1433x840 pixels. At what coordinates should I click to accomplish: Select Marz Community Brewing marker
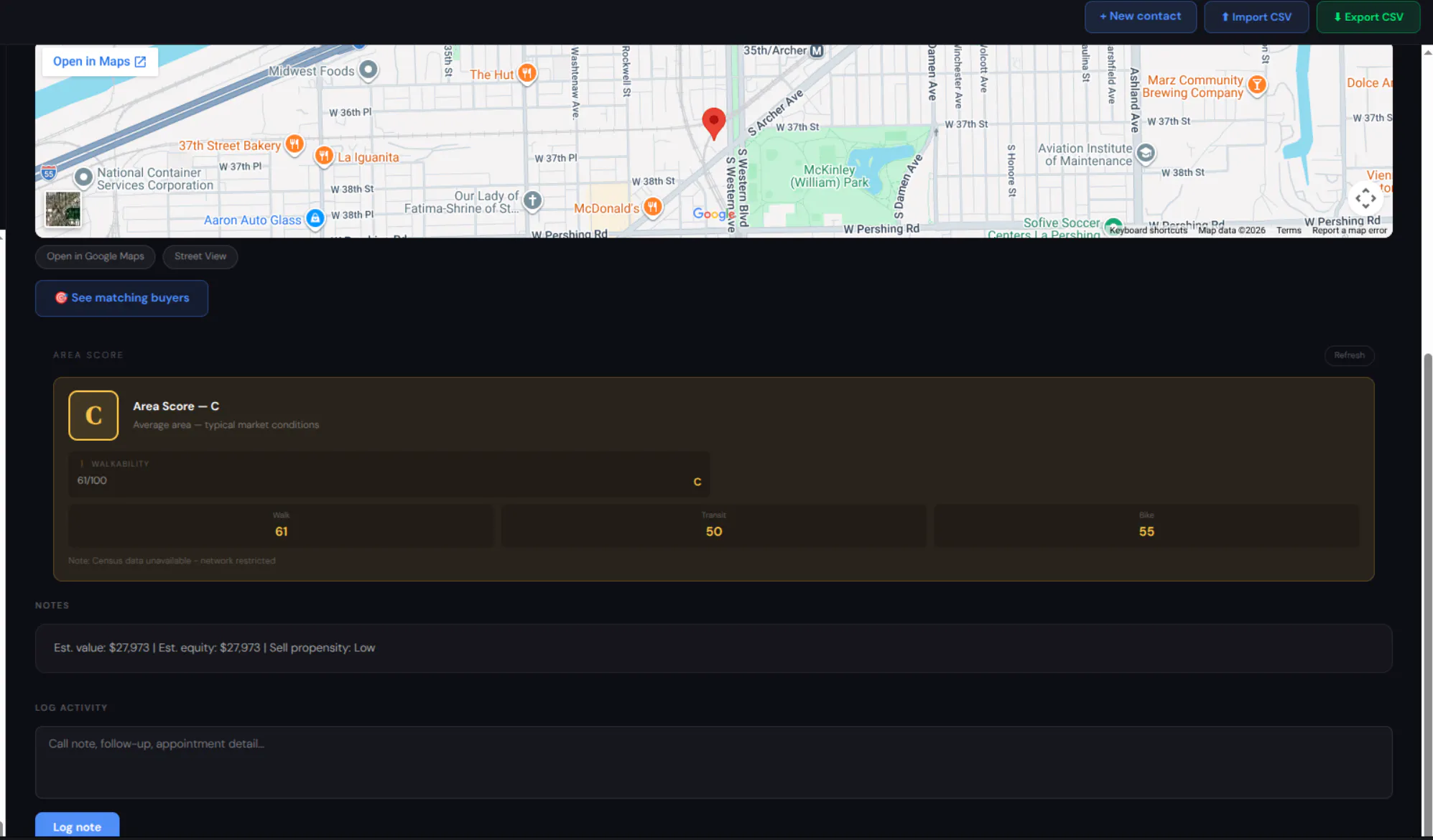tap(1257, 85)
